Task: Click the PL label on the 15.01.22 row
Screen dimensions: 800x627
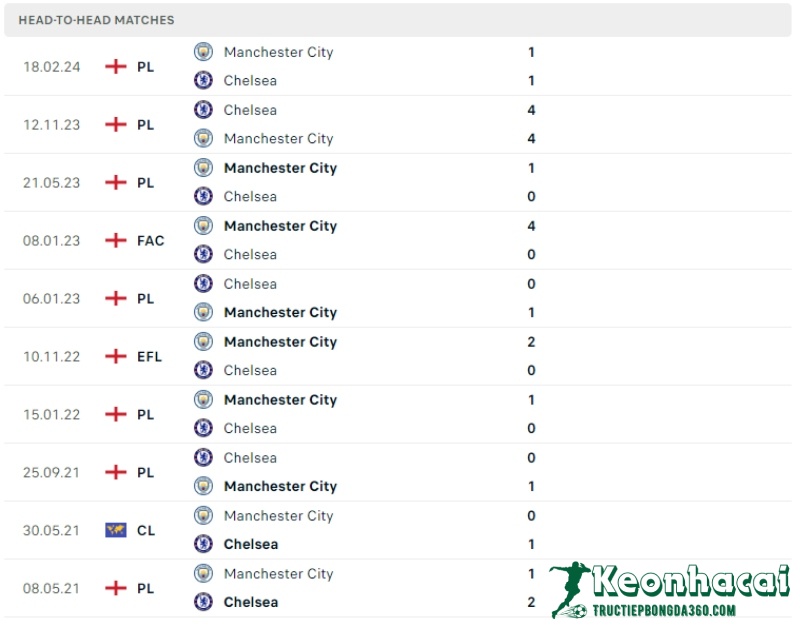Action: [145, 414]
